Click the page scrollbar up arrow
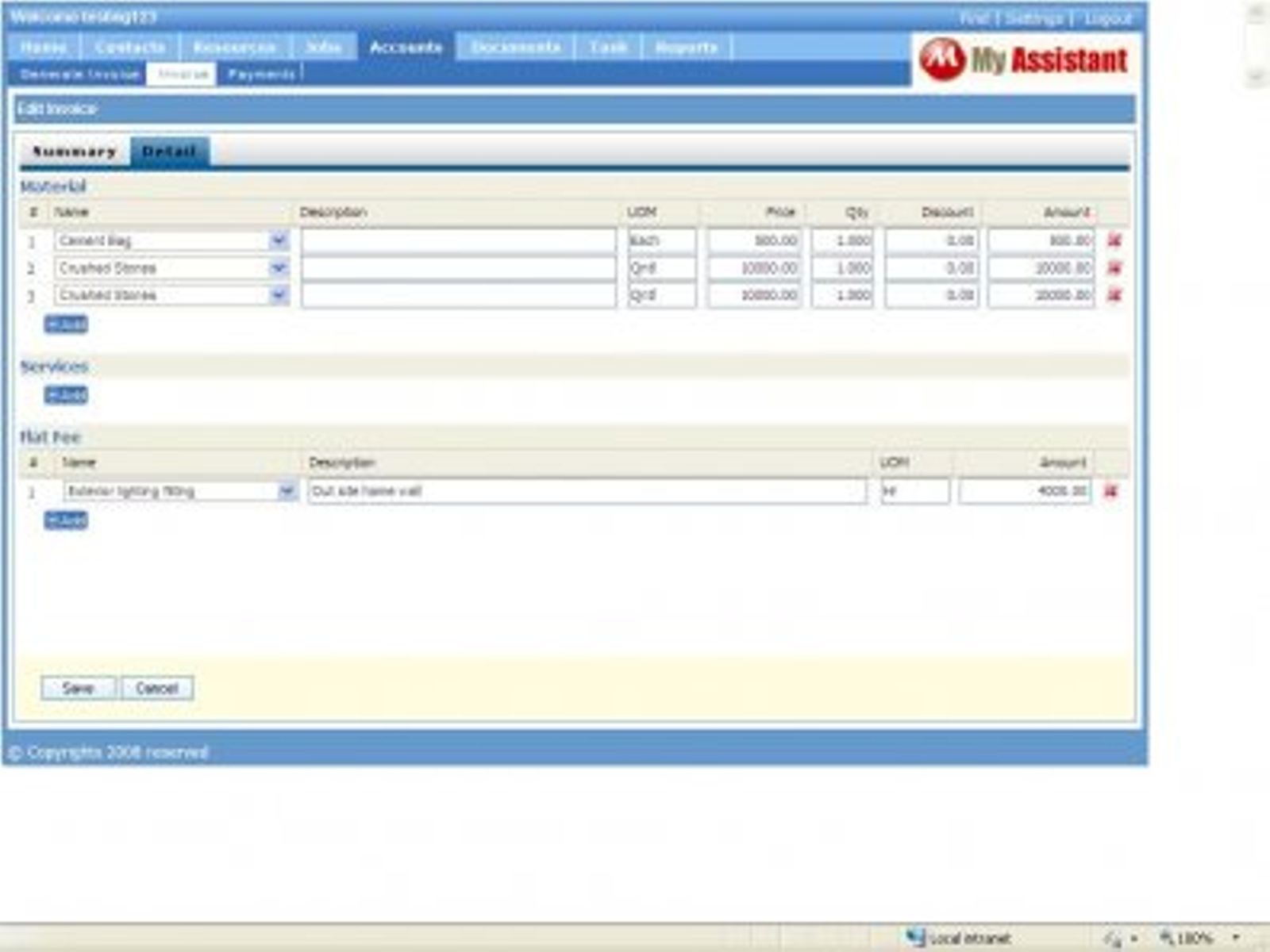Viewport: 1270px width, 952px height. point(1257,12)
